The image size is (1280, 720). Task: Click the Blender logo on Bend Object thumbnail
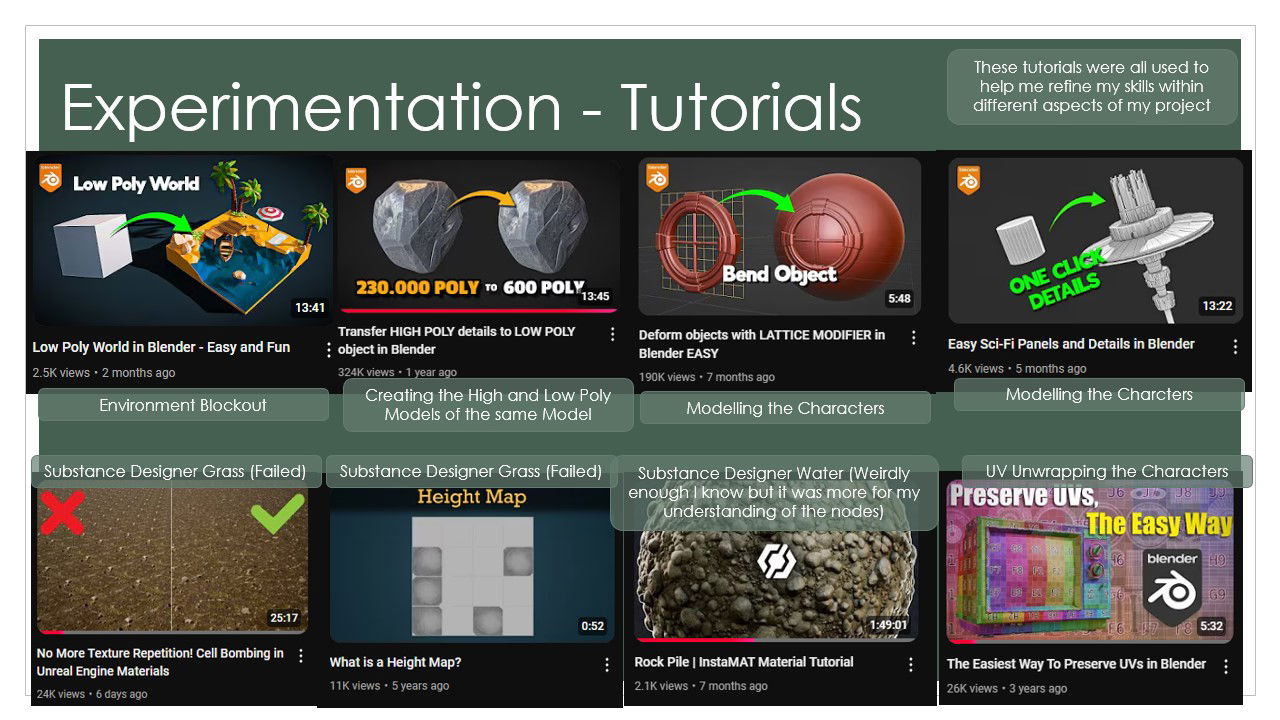657,178
